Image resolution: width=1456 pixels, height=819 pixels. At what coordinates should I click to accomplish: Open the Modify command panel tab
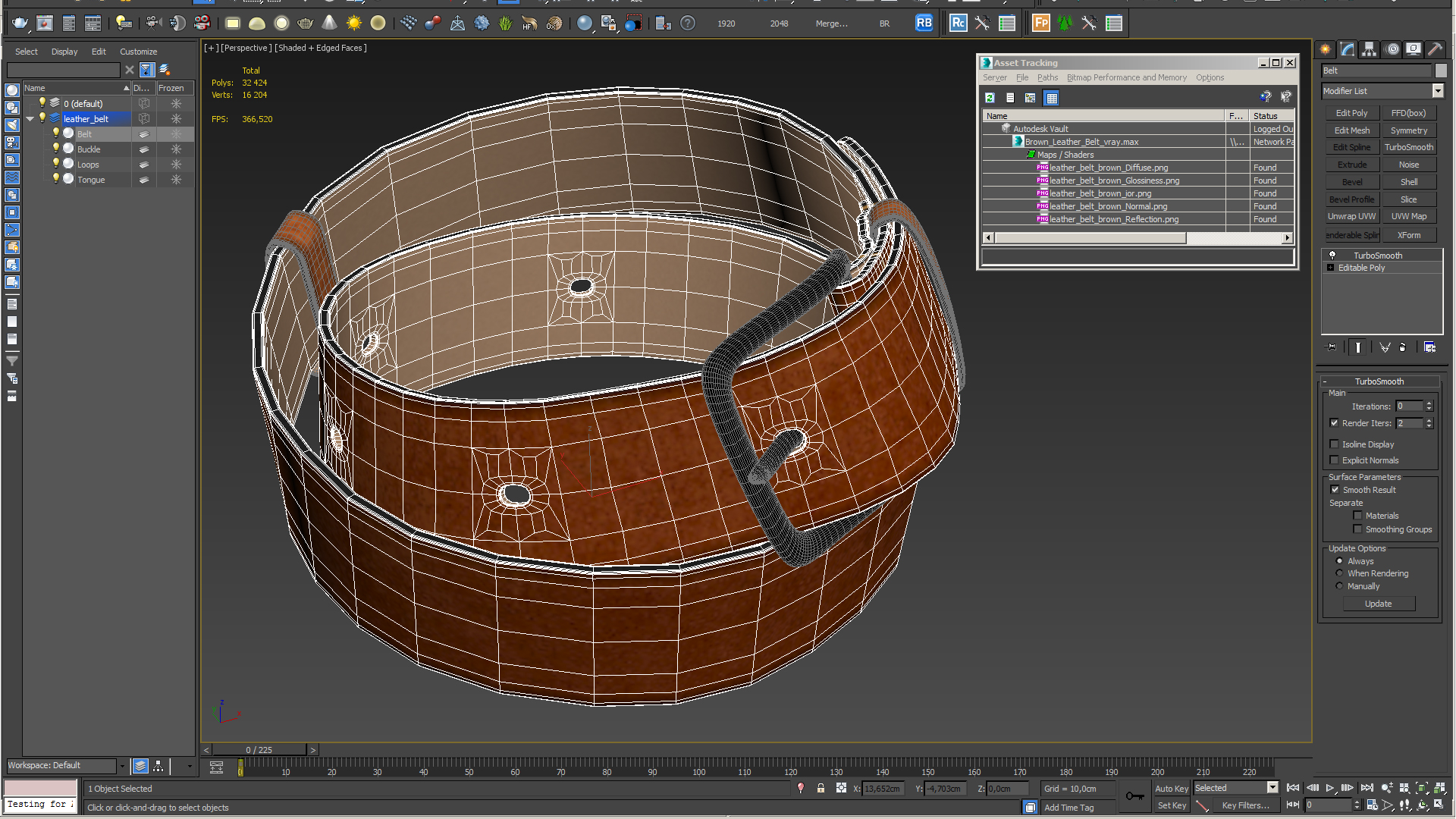1348,49
